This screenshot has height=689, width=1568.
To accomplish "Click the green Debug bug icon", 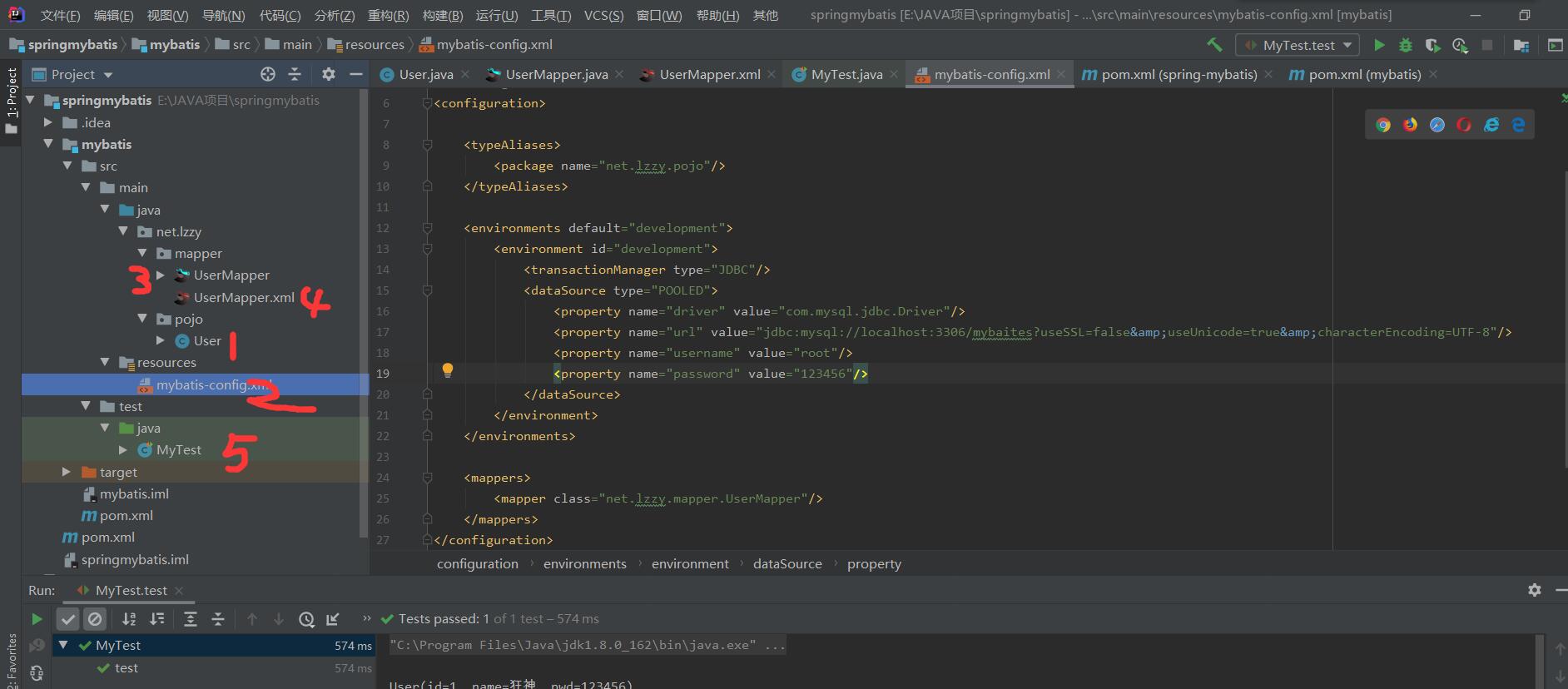I will [1406, 45].
